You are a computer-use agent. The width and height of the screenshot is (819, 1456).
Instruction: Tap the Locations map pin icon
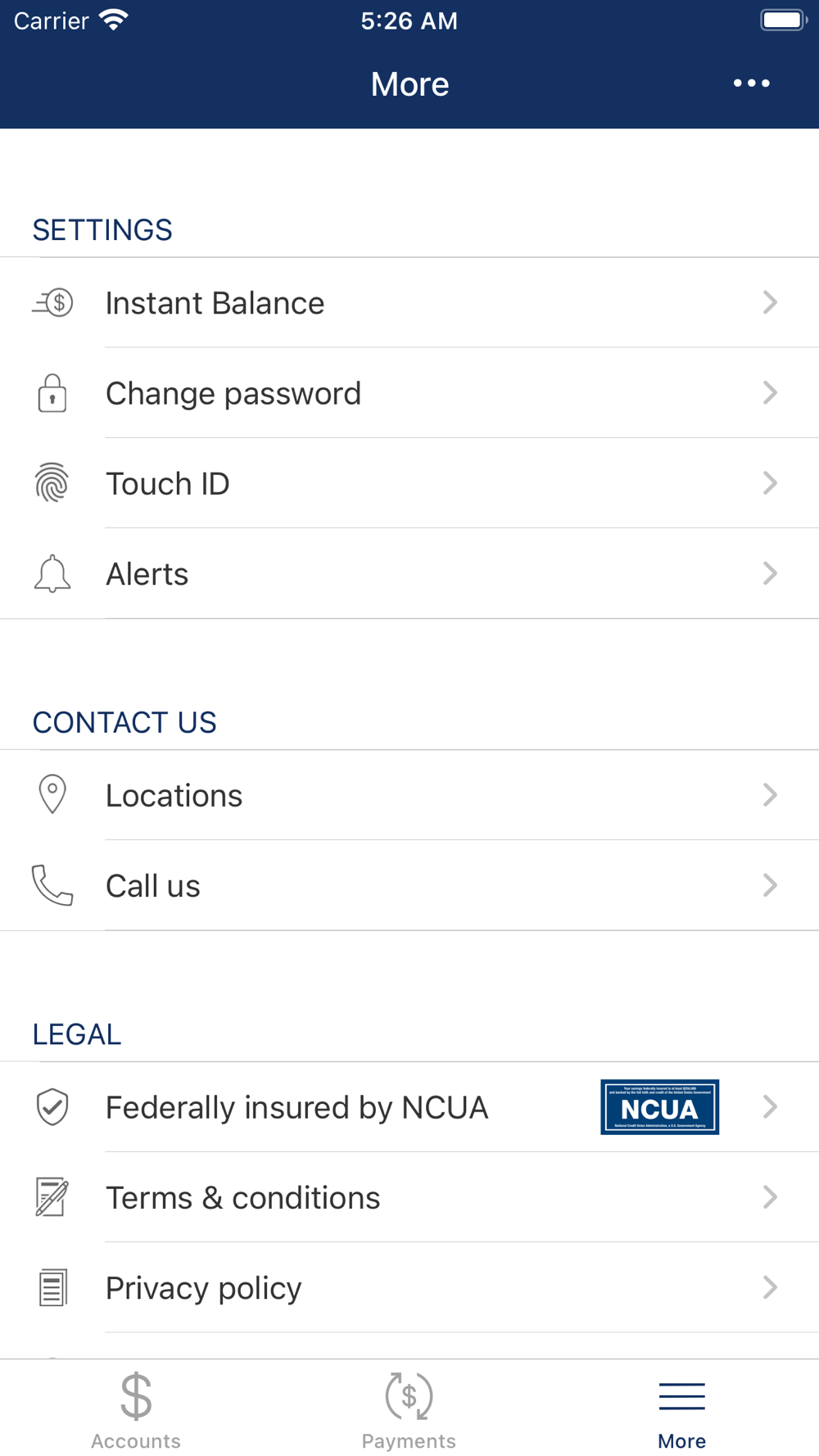[52, 794]
